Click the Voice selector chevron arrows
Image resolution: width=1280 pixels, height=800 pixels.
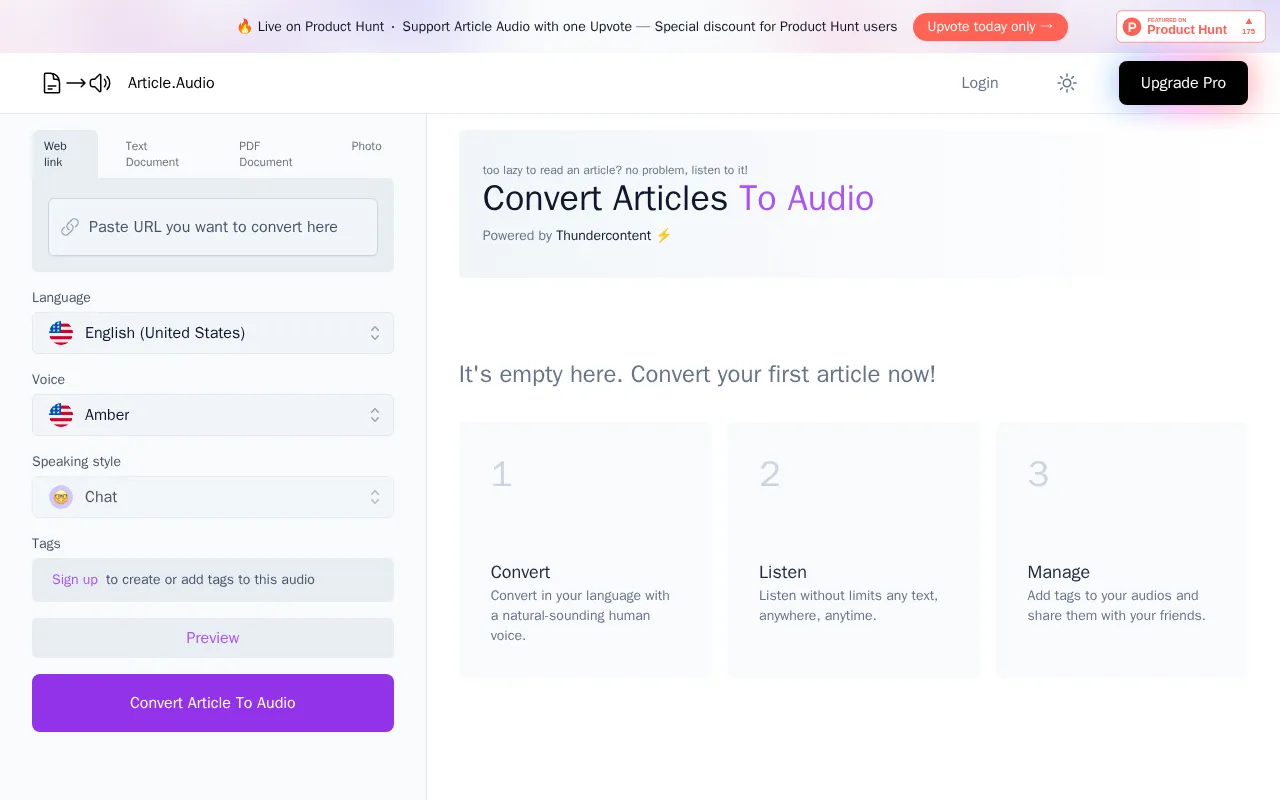pyautogui.click(x=375, y=415)
